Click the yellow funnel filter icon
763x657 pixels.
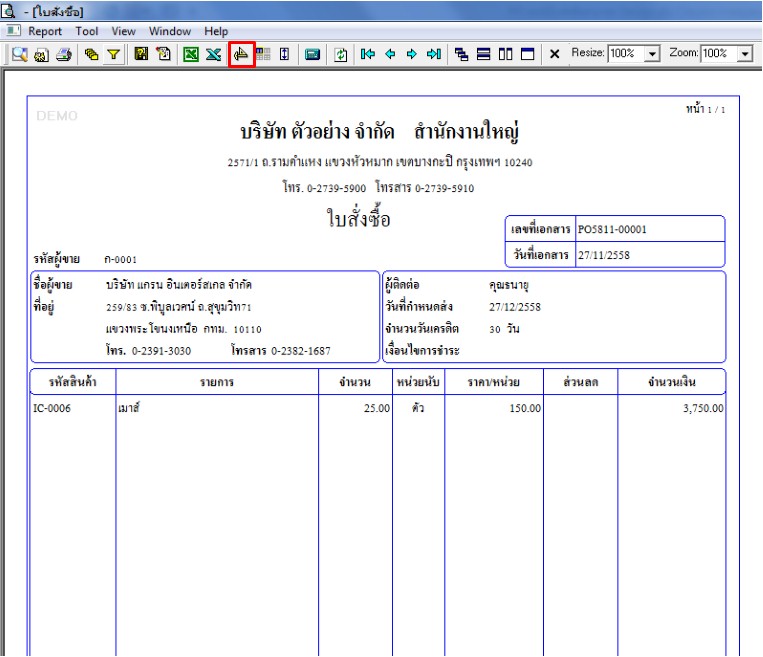(114, 54)
